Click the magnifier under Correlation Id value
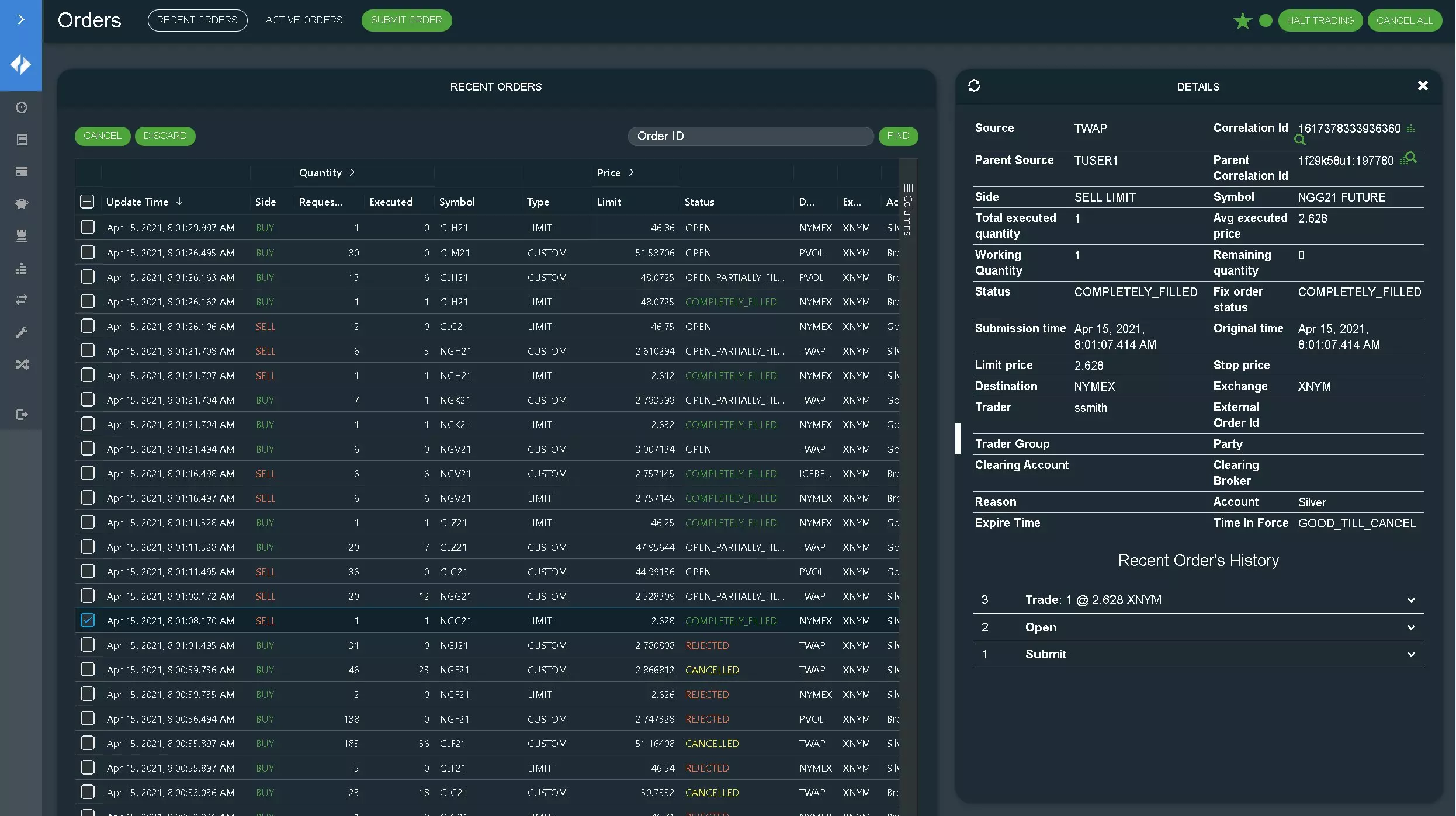 pos(1300,140)
